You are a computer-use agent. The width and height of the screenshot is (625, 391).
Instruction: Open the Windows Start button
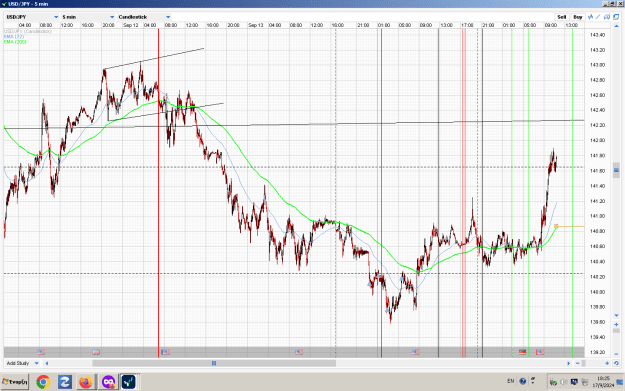(x=15, y=382)
